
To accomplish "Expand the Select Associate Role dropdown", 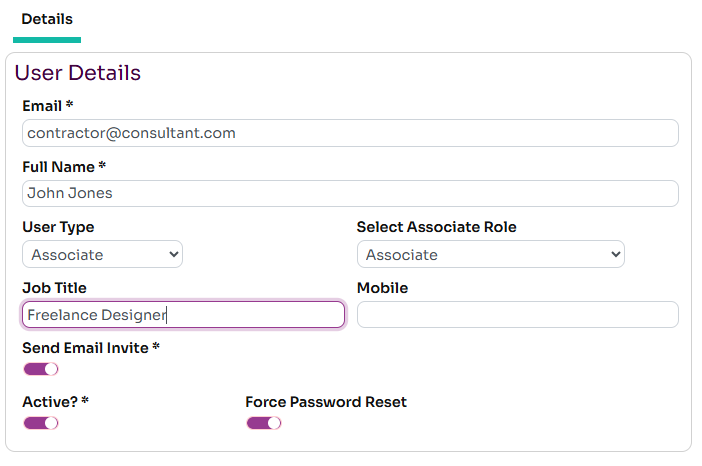I will (490, 255).
